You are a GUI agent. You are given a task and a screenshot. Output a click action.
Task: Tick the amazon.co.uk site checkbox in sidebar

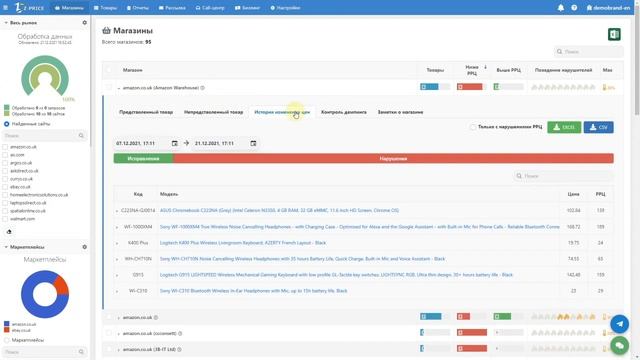click(x=5, y=147)
